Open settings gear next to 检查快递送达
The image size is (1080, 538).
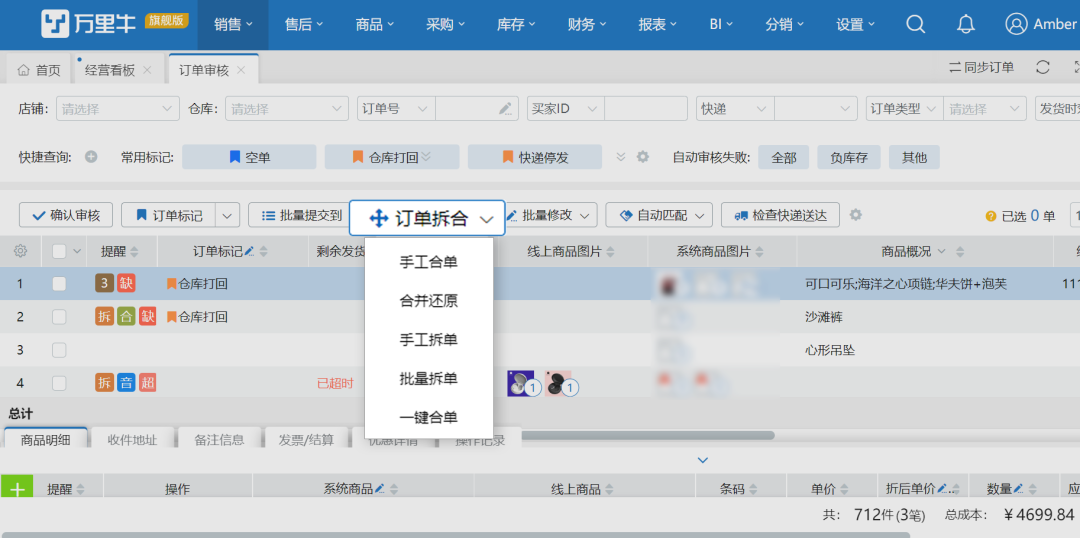click(x=856, y=215)
